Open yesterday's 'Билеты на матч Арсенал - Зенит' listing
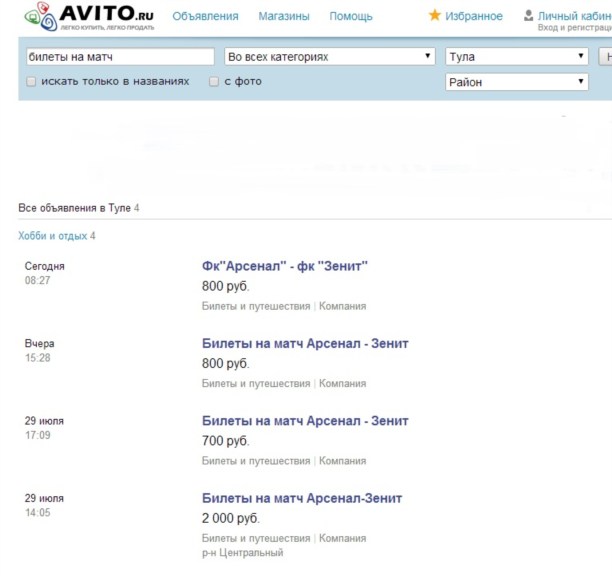The width and height of the screenshot is (612, 576). (x=305, y=343)
